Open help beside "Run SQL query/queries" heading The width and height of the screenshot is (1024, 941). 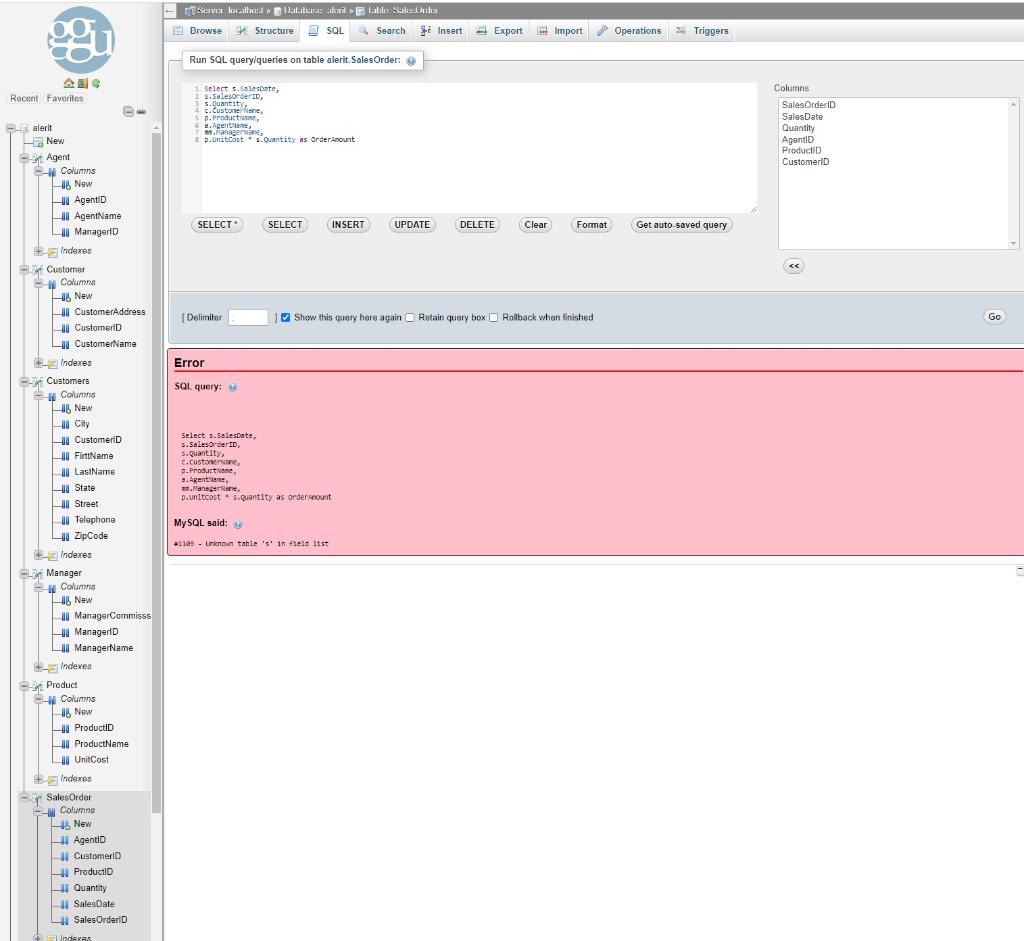click(x=410, y=61)
